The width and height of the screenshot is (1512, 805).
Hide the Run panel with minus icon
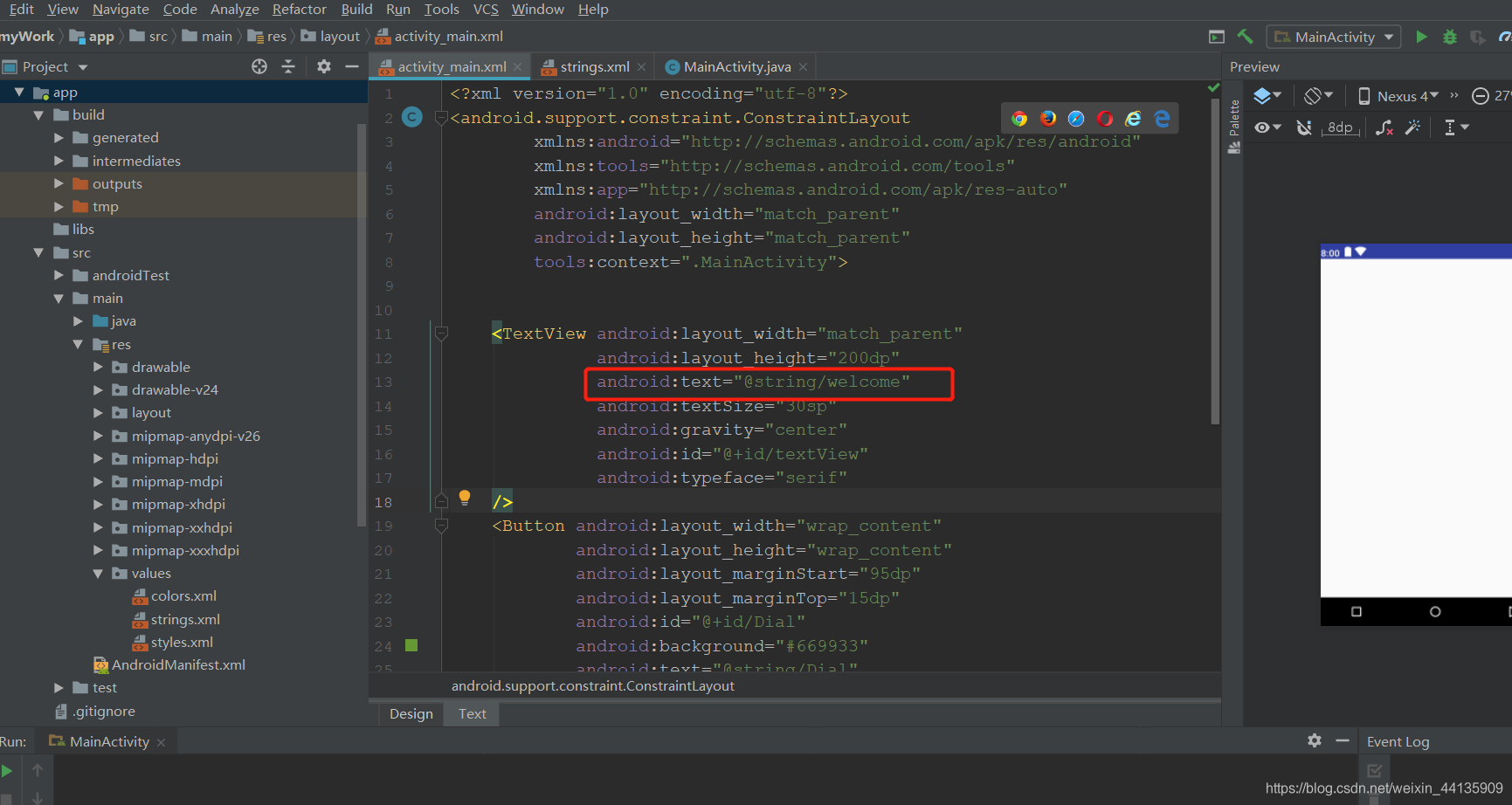1343,740
